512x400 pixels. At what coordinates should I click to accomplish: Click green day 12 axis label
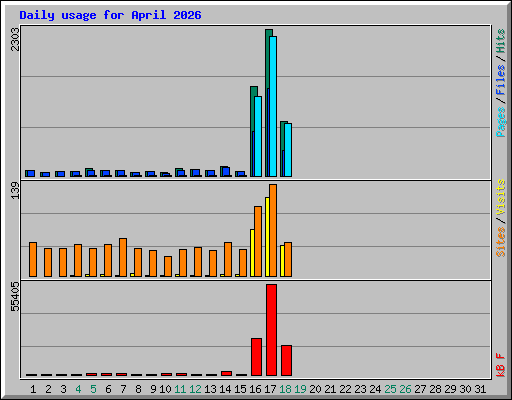(x=195, y=389)
